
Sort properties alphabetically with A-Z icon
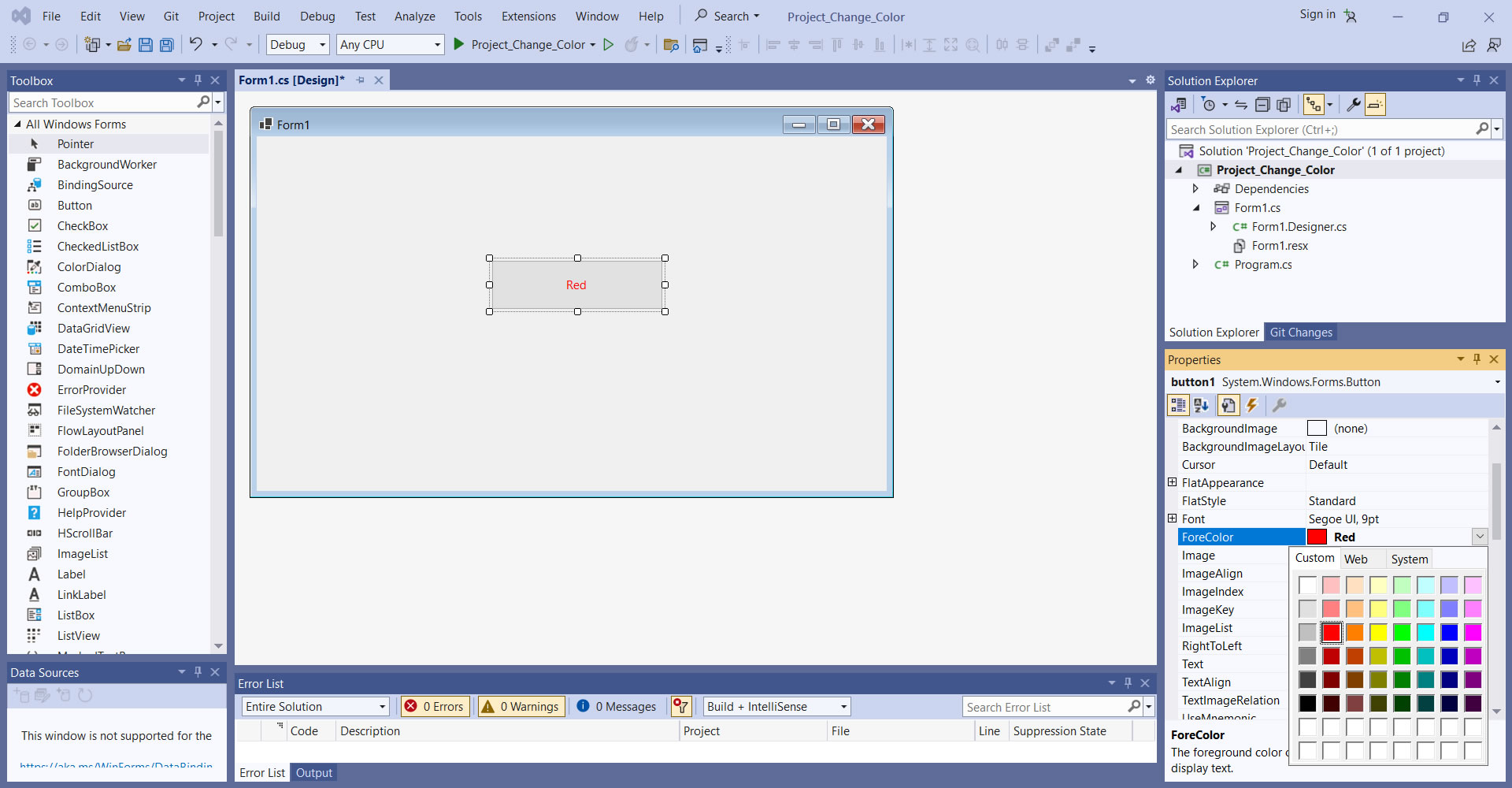[x=1201, y=405]
